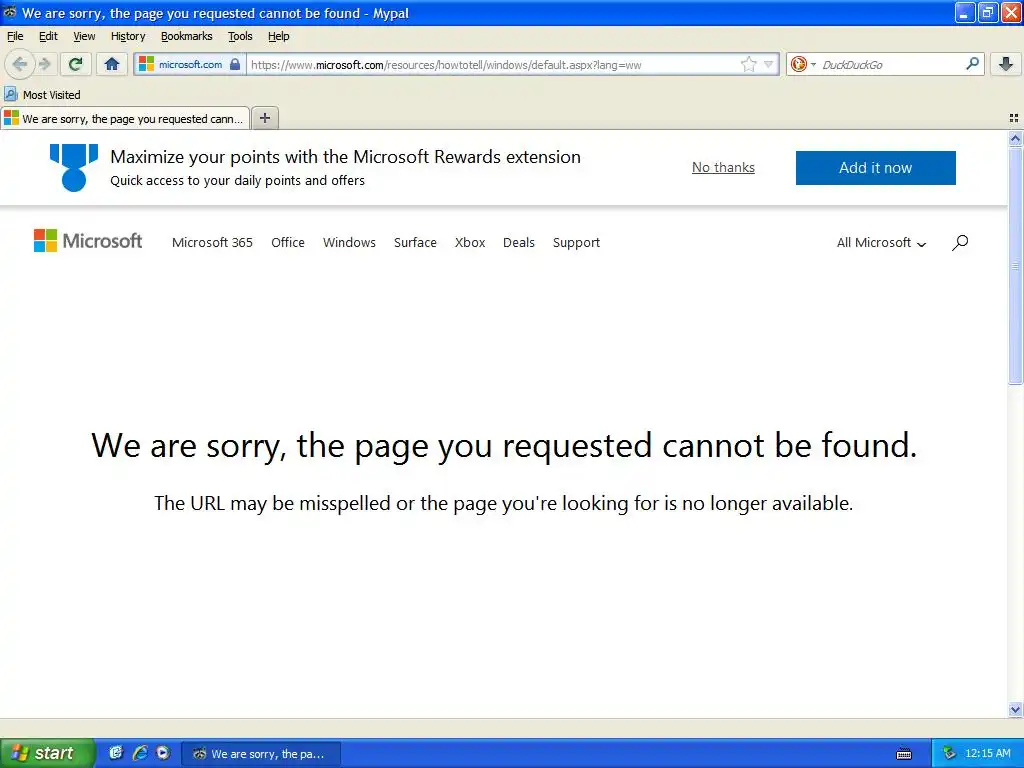Click the Mypal raccoon title bar icon
This screenshot has height=768, width=1024.
10,12
